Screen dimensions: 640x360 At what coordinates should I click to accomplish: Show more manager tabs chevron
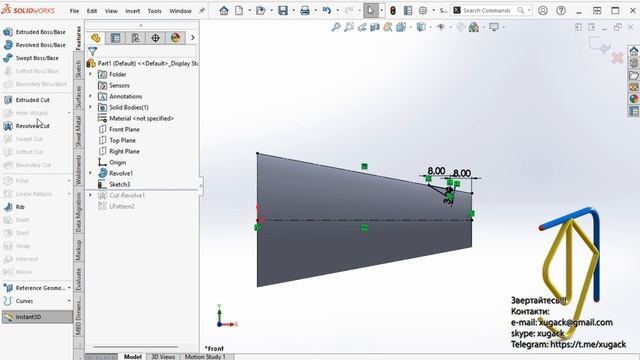[193, 38]
